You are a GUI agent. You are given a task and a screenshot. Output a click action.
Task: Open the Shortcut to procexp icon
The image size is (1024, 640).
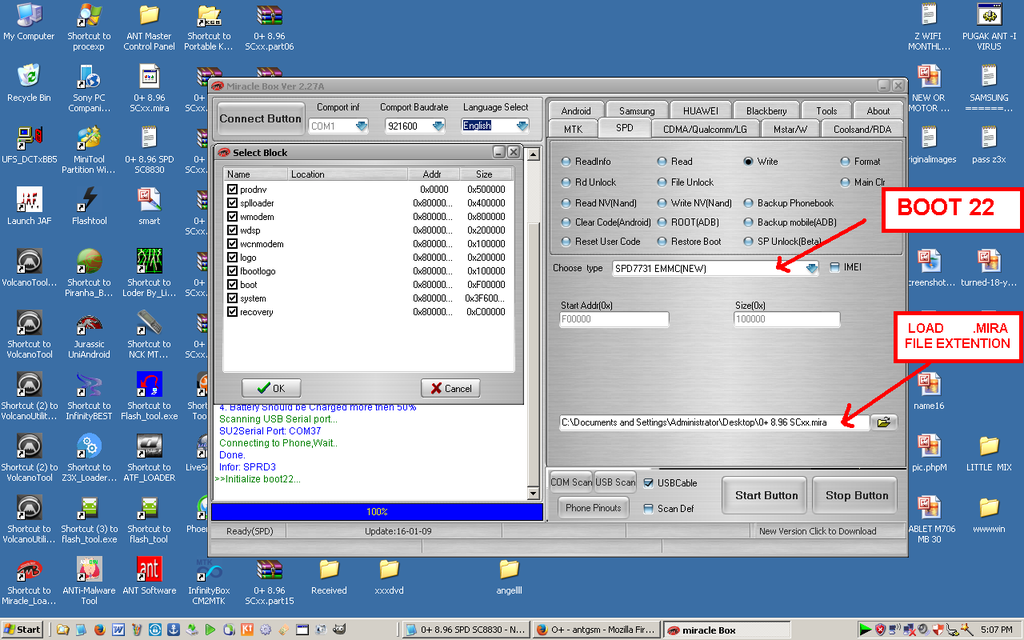89,28
